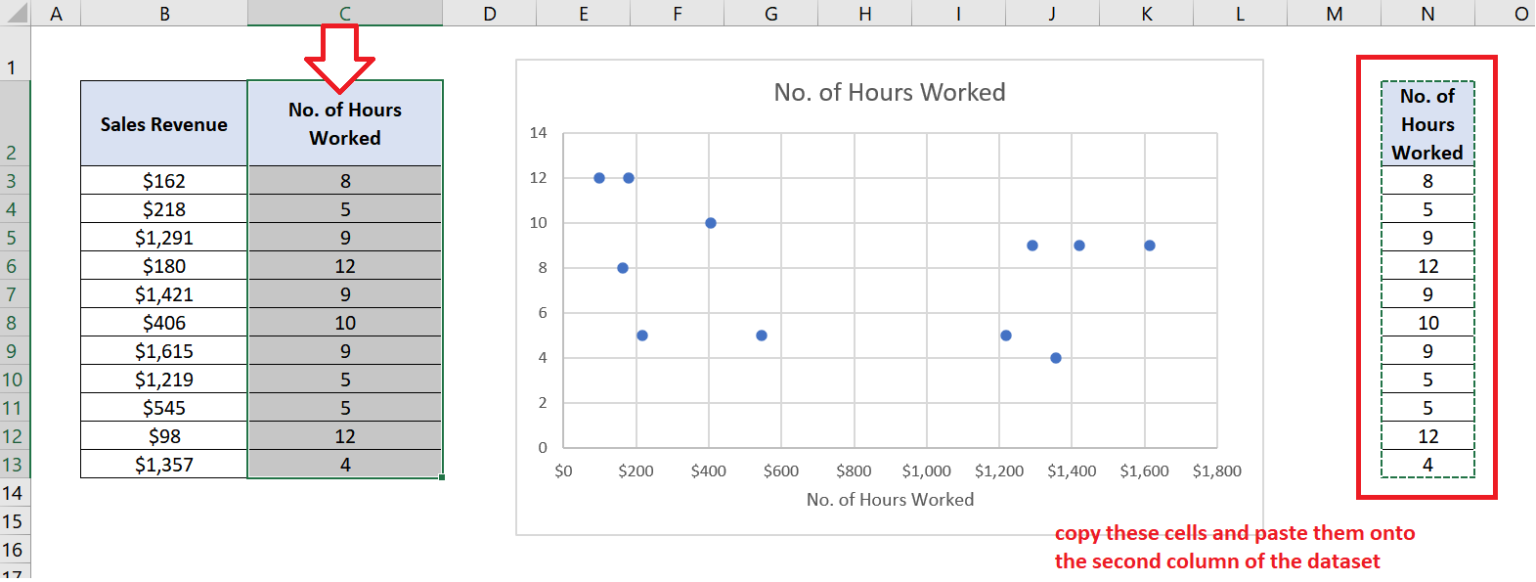Select the cell containing $545
Screen dimensions: 1536x582
(x=163, y=407)
